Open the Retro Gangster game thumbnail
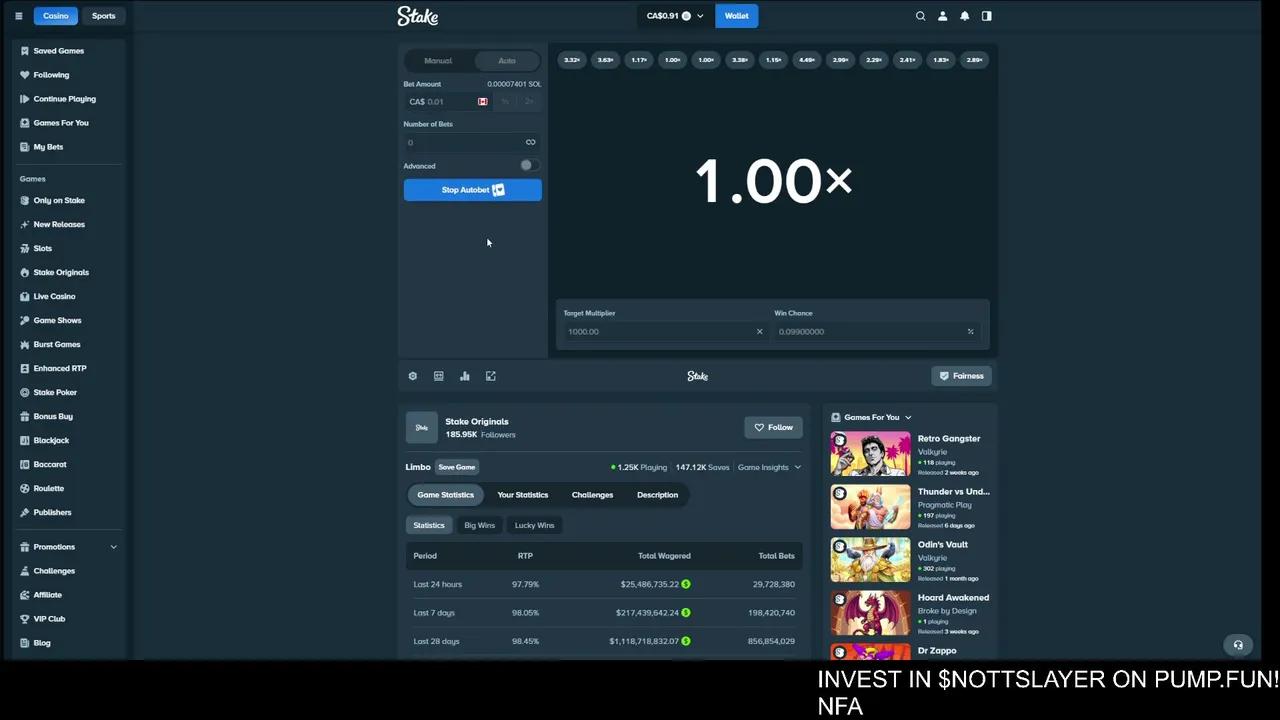The image size is (1280, 720). 870,454
